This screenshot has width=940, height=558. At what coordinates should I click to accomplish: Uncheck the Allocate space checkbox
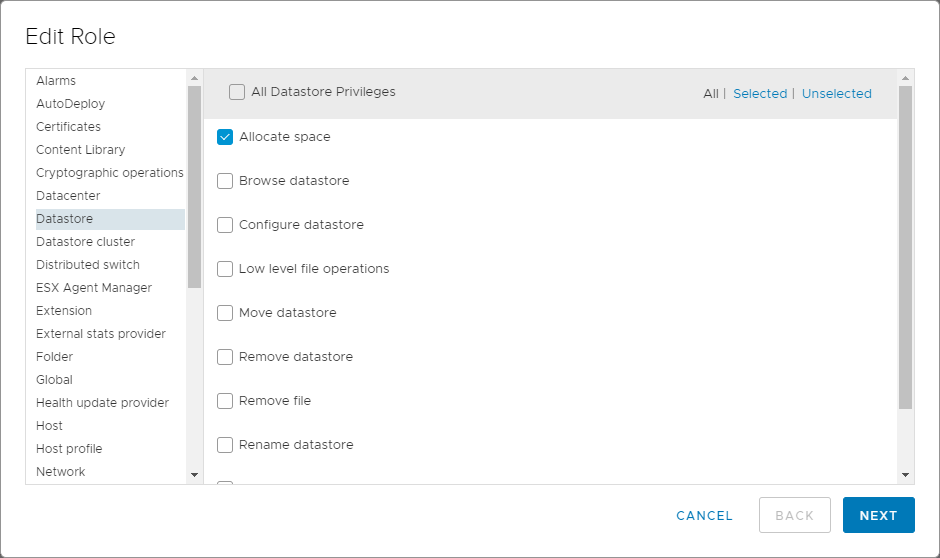(225, 137)
